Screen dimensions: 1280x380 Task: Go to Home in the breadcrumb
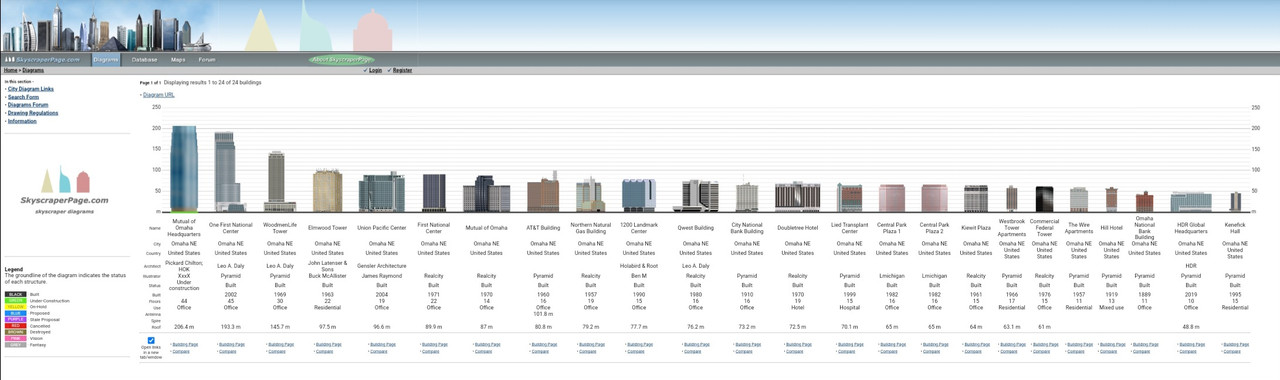coord(10,71)
